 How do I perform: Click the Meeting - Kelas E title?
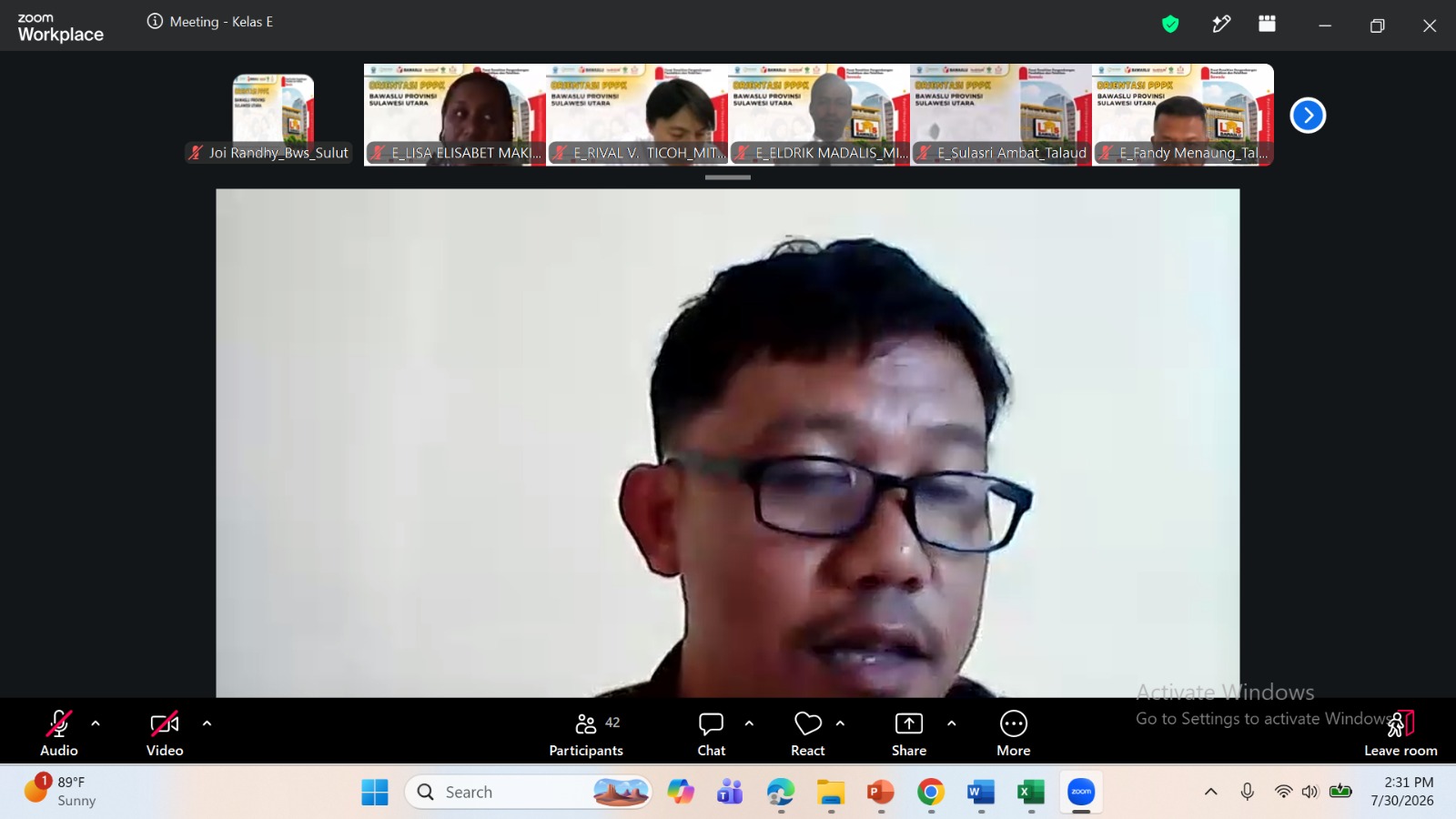[221, 22]
